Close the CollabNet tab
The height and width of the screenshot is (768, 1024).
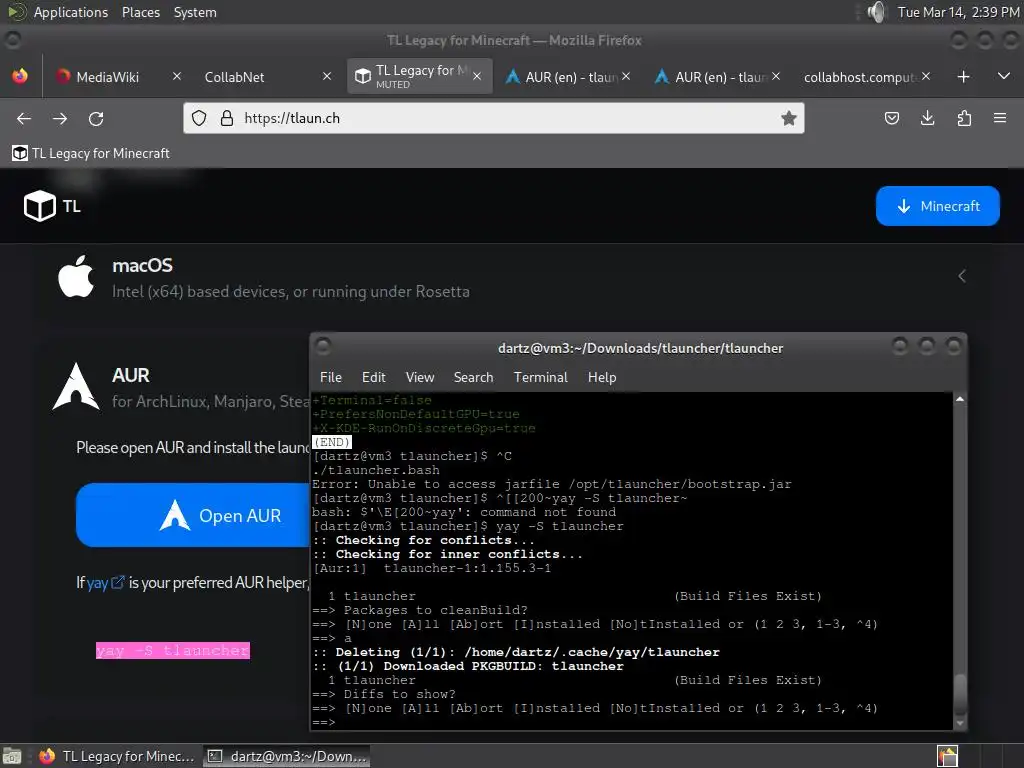[x=327, y=76]
